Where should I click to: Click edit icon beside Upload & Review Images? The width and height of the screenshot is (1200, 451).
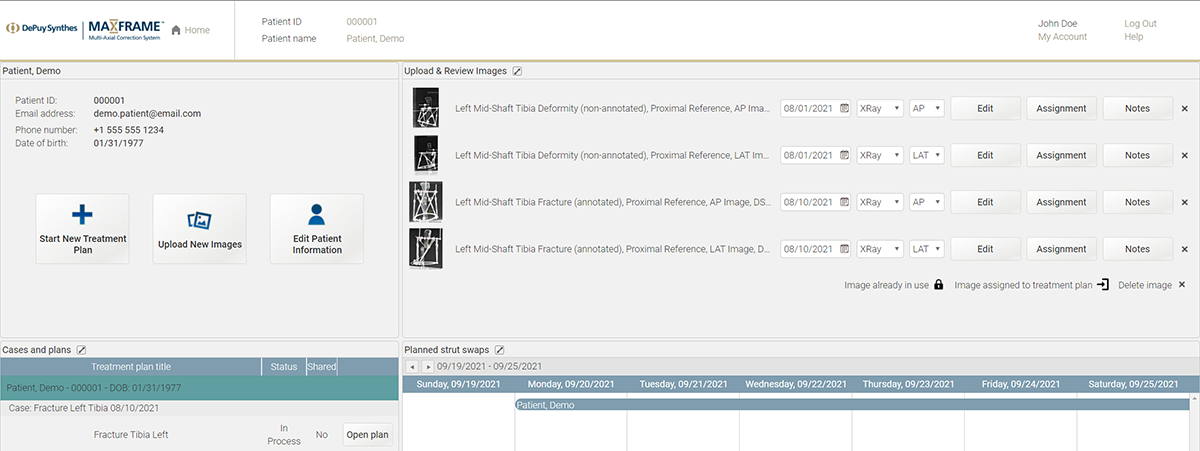click(517, 71)
